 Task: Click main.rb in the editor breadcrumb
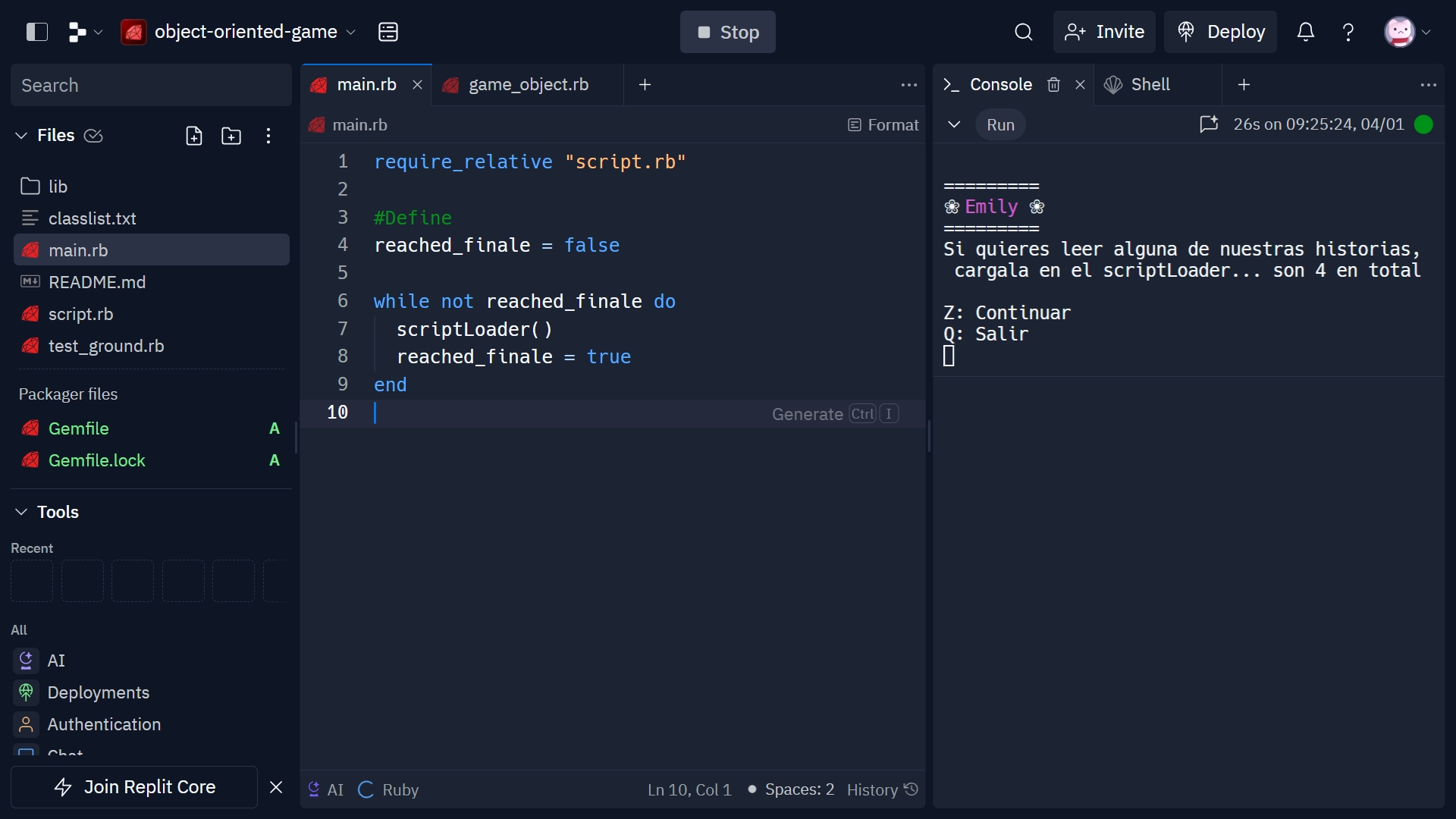pos(349,125)
